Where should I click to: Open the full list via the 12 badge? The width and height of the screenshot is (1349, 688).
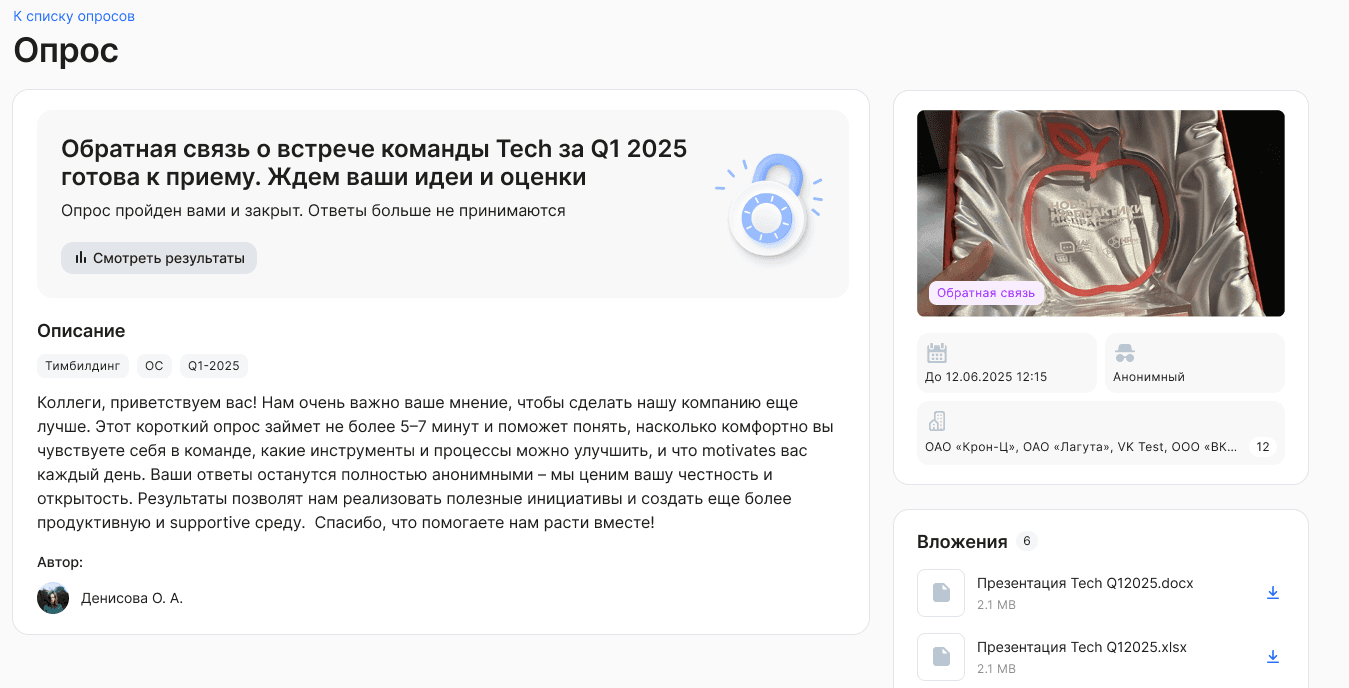(1263, 446)
